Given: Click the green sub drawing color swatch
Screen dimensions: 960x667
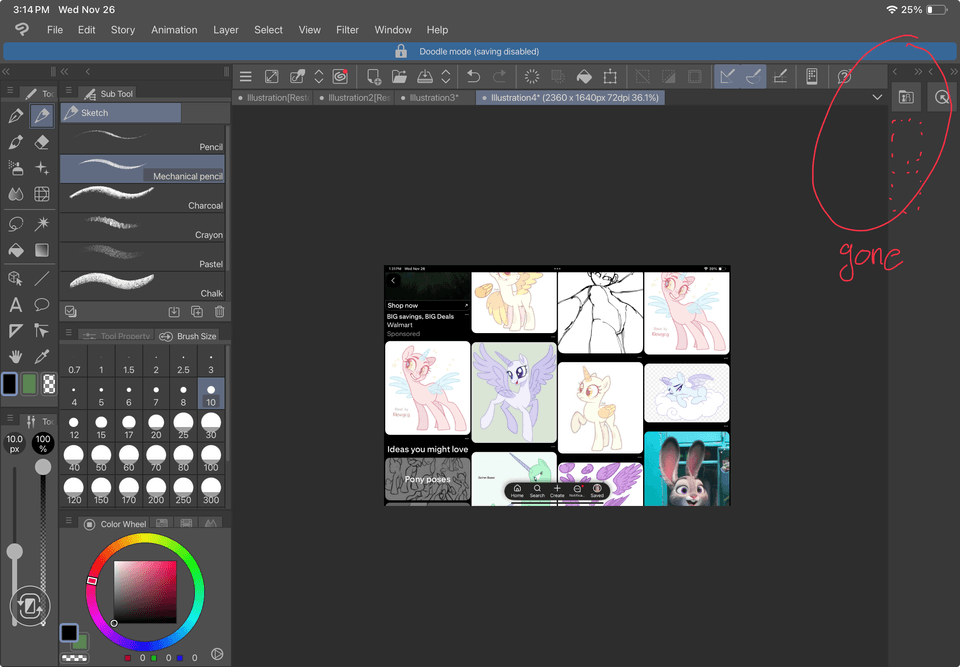Looking at the screenshot, I should pyautogui.click(x=29, y=384).
